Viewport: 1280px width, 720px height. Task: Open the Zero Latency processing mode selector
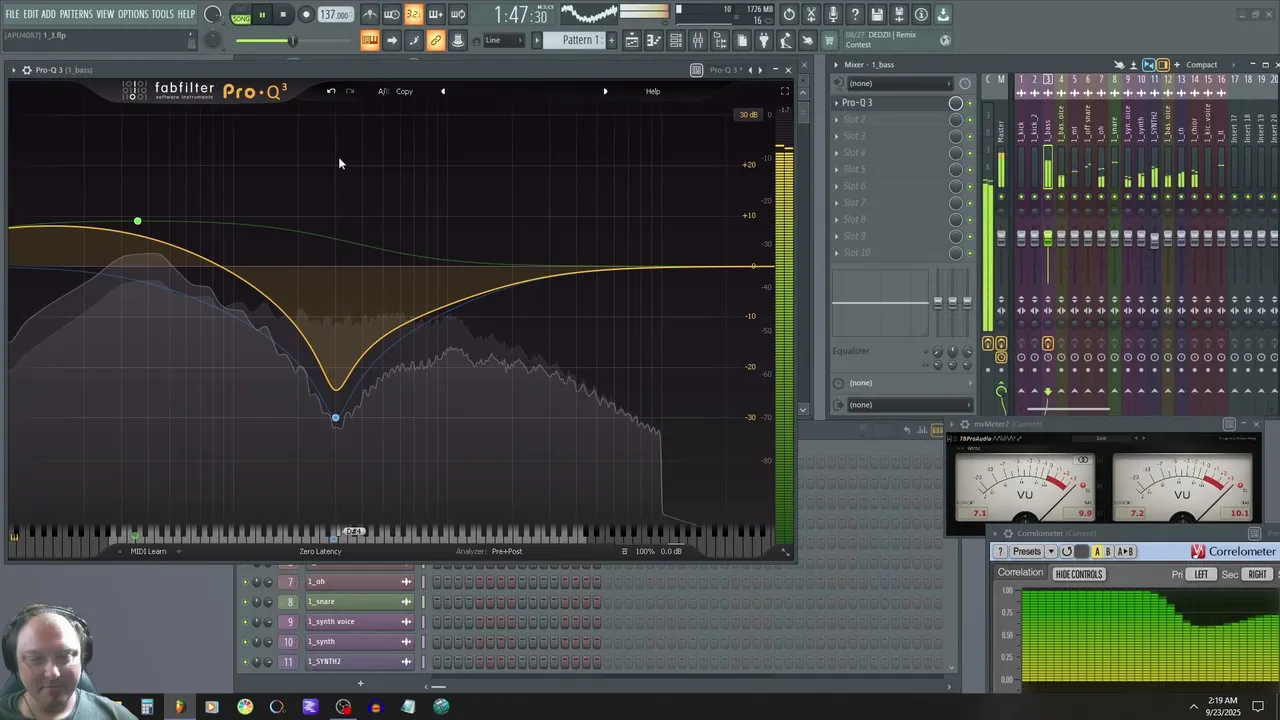(x=320, y=551)
